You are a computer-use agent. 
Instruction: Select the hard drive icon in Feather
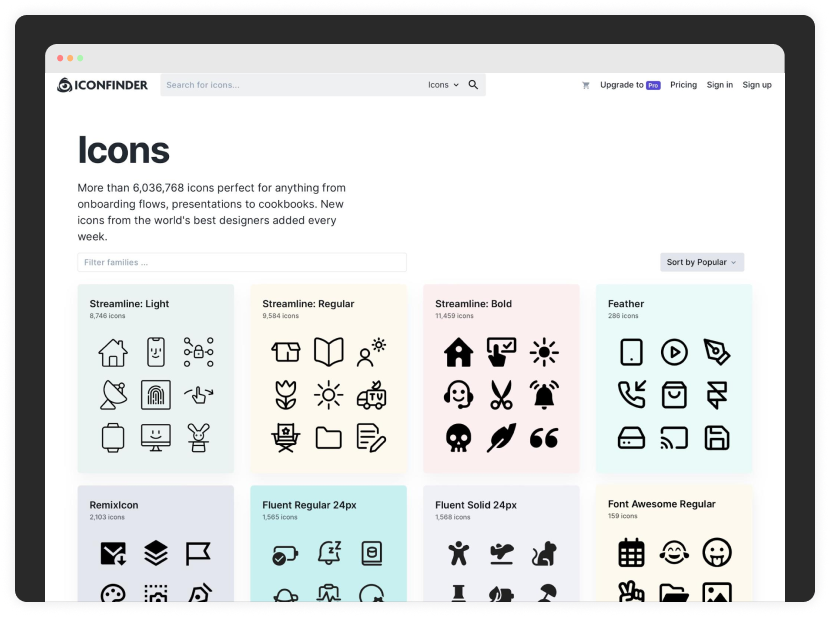coord(631,438)
